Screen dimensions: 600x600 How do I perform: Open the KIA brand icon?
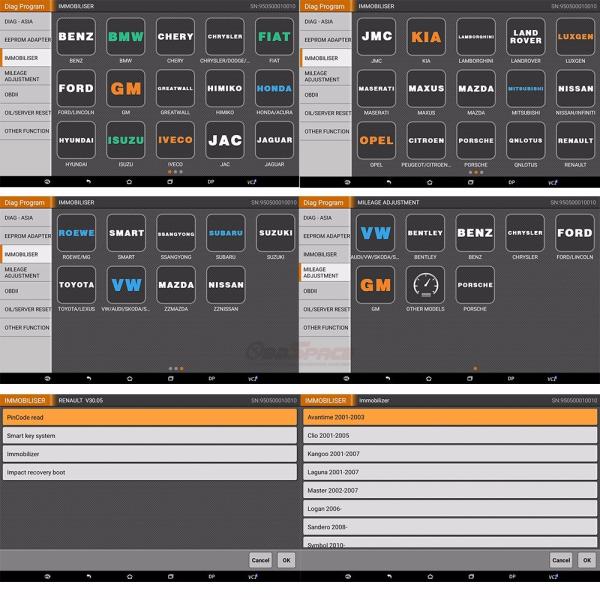pyautogui.click(x=426, y=37)
